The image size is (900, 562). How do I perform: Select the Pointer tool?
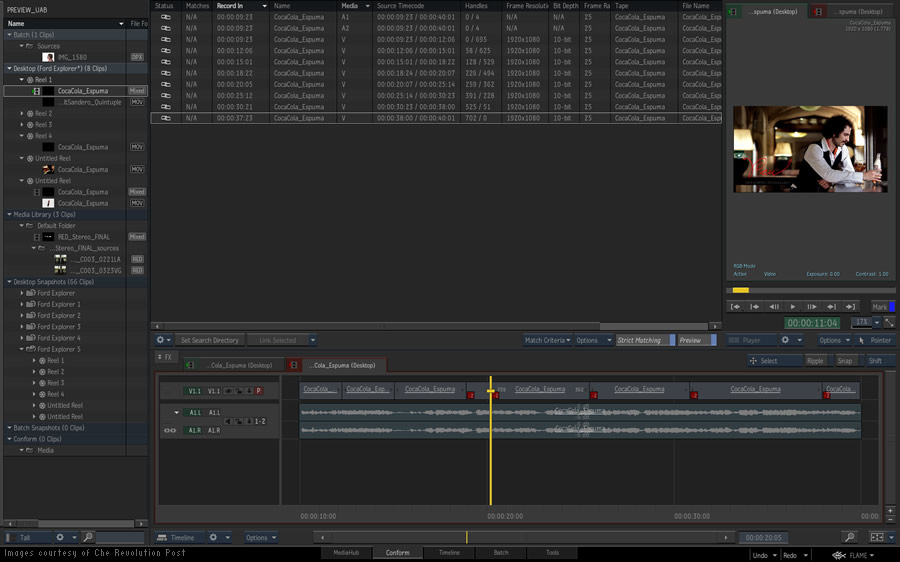tap(876, 340)
